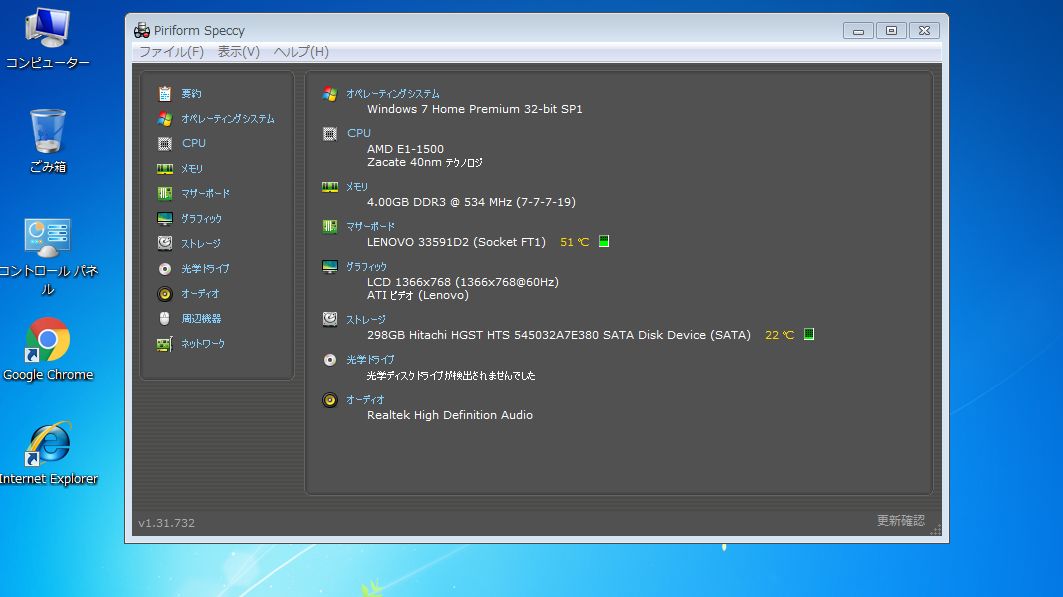Click the グラフィック heading link in summary
The width and height of the screenshot is (1063, 597).
[x=366, y=266]
